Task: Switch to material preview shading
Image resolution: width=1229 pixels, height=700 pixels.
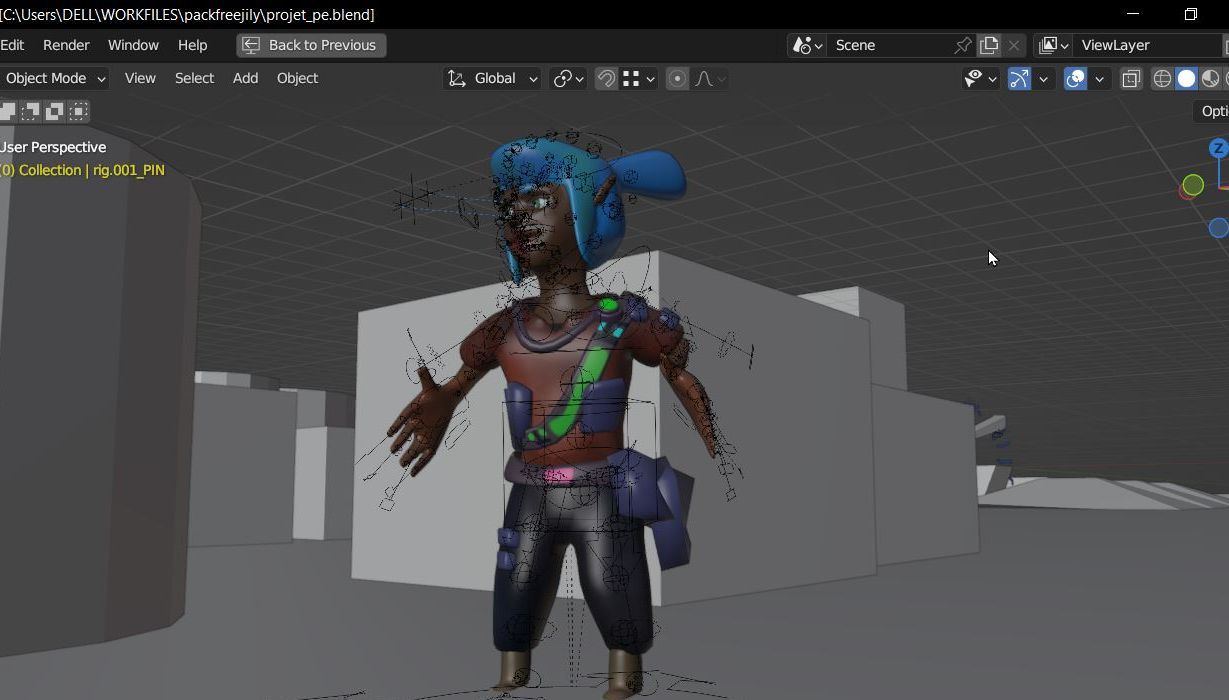Action: pyautogui.click(x=1210, y=78)
